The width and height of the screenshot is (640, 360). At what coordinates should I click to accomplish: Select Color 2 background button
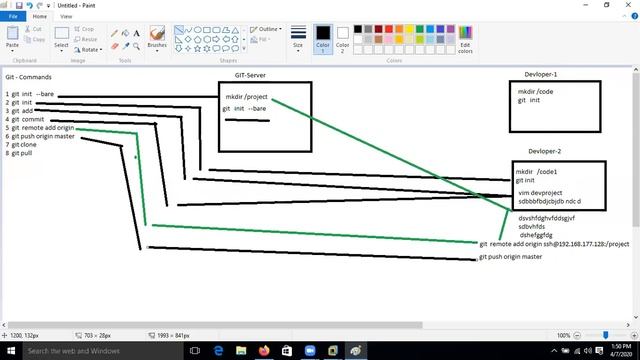coord(342,39)
